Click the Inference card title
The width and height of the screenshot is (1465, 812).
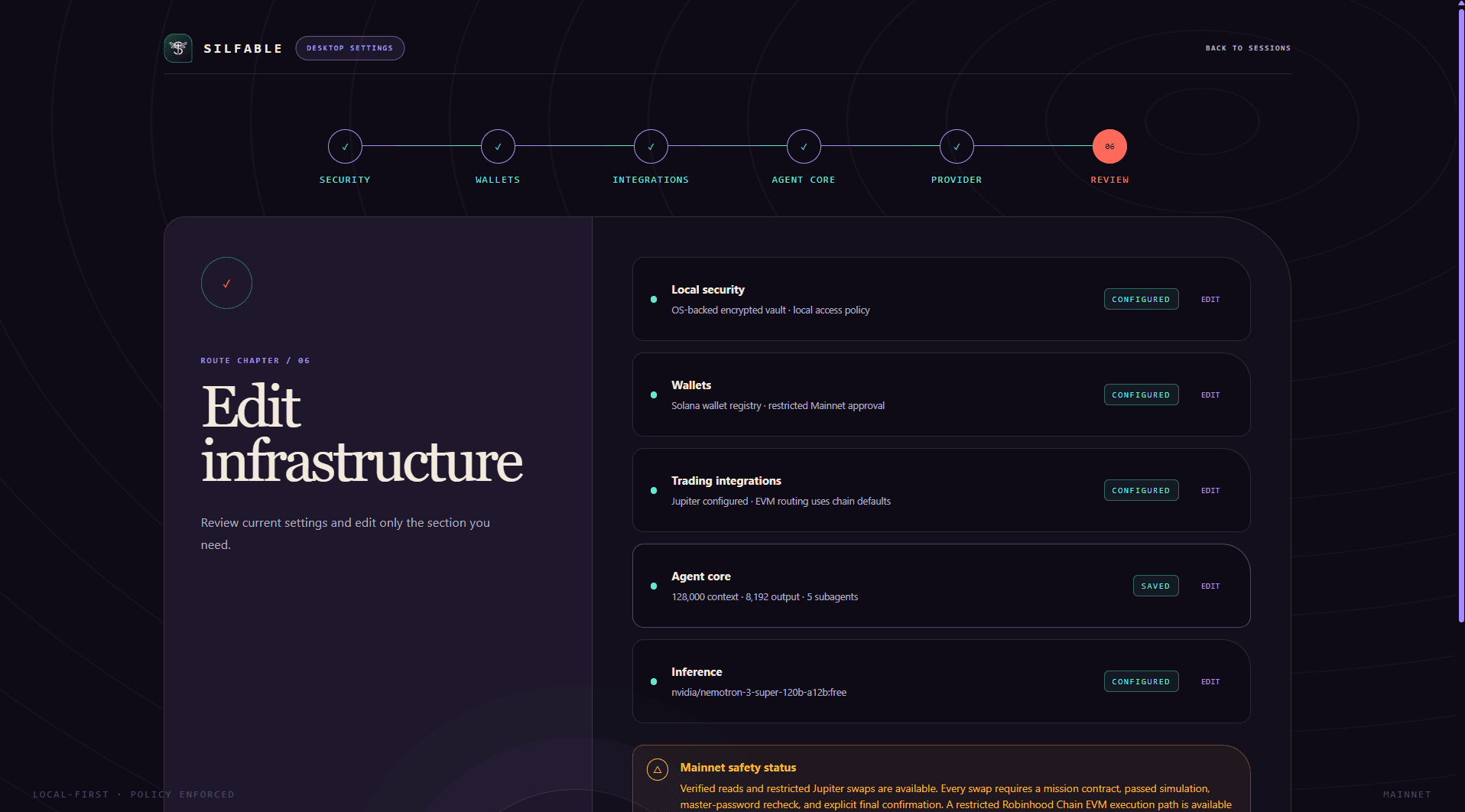point(697,672)
